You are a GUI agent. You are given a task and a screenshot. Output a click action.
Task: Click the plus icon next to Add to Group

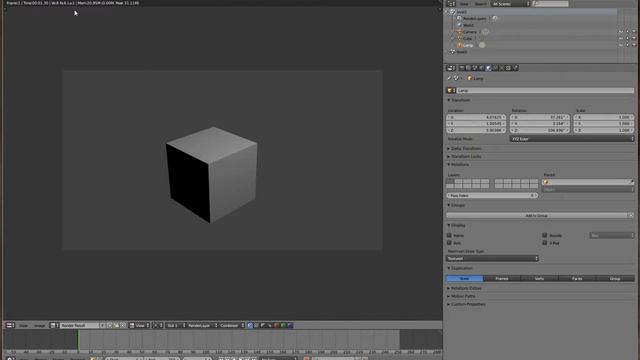(631, 215)
